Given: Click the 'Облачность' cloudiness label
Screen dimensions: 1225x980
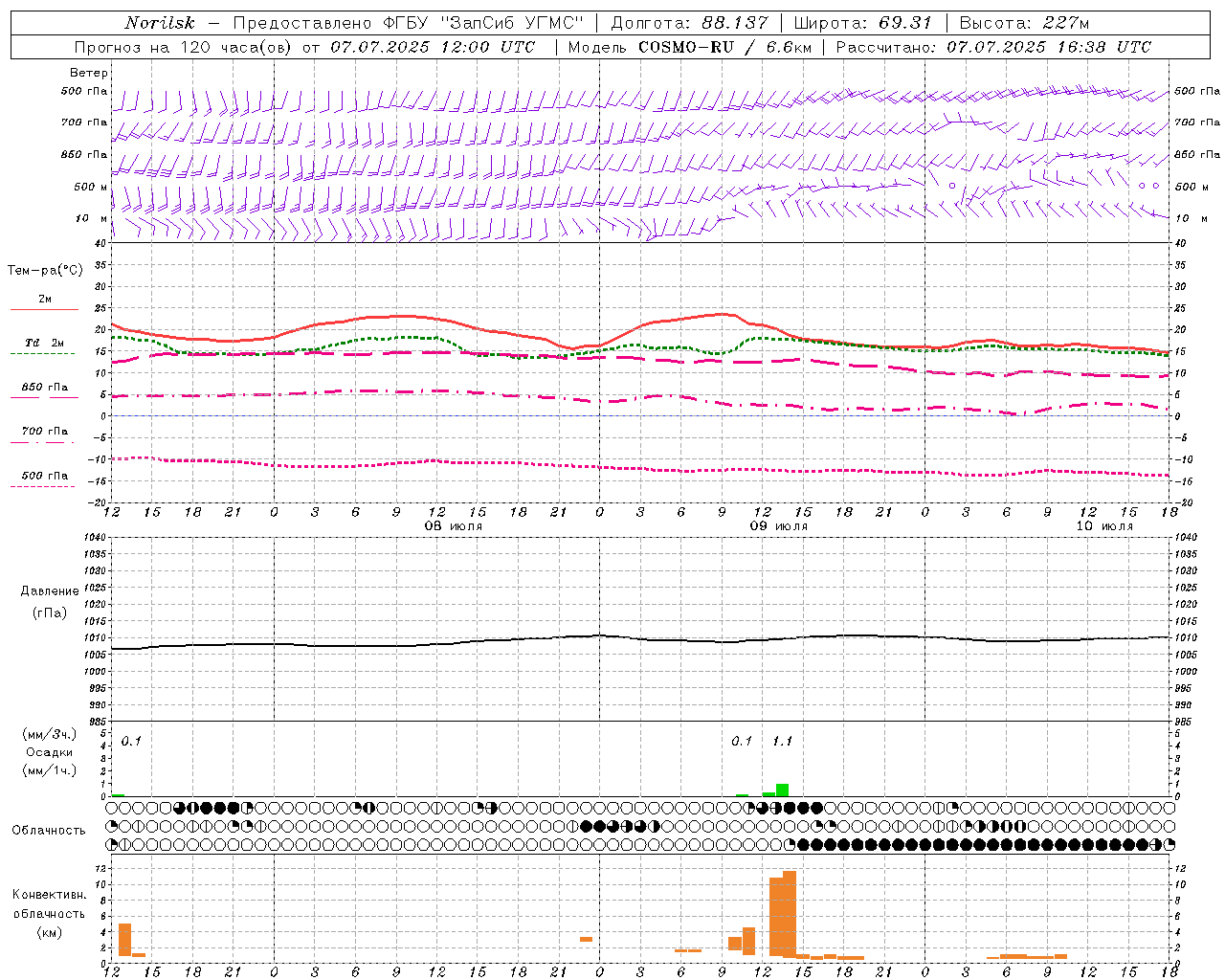Looking at the screenshot, I should pyautogui.click(x=49, y=831).
